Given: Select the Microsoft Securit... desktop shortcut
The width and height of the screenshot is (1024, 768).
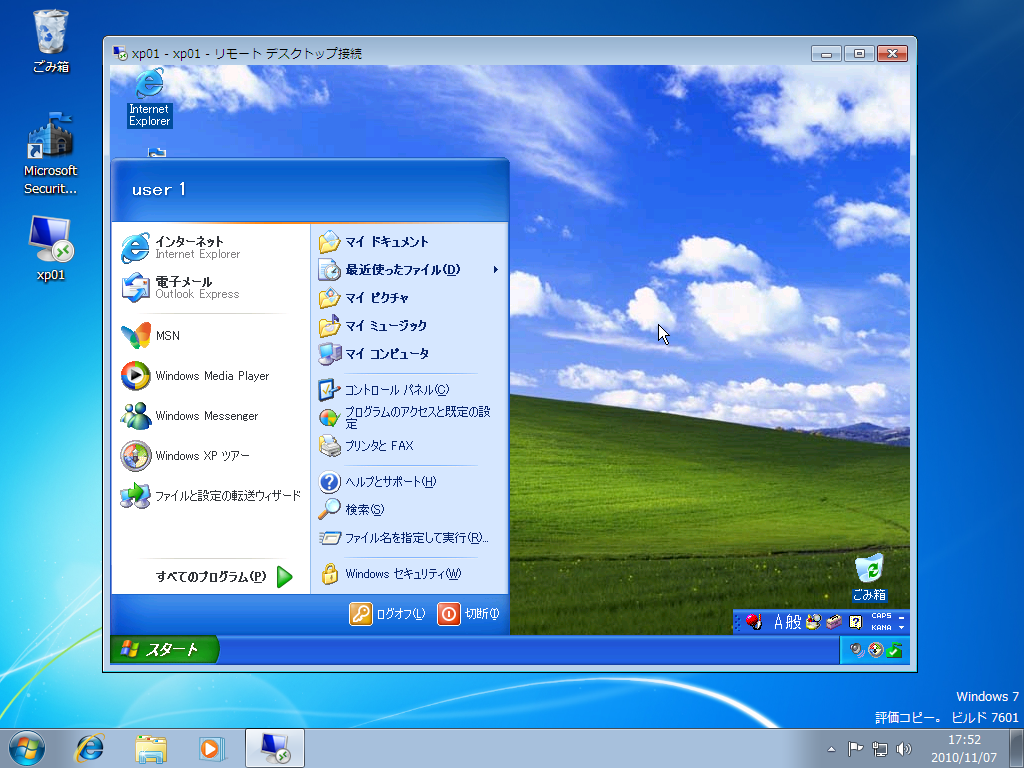Looking at the screenshot, I should (x=50, y=154).
